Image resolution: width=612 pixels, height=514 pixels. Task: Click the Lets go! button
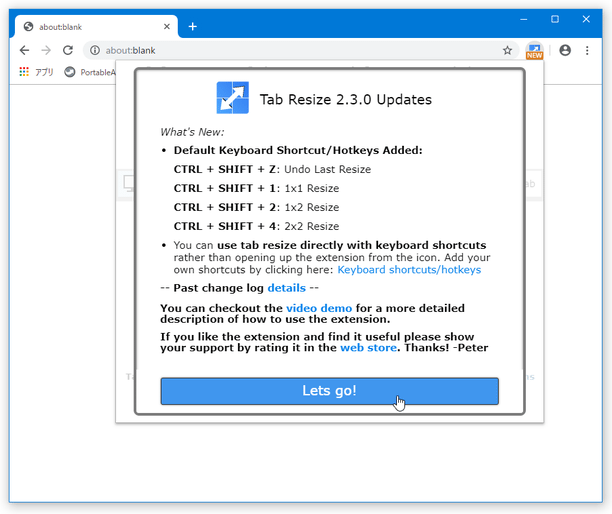tap(329, 391)
